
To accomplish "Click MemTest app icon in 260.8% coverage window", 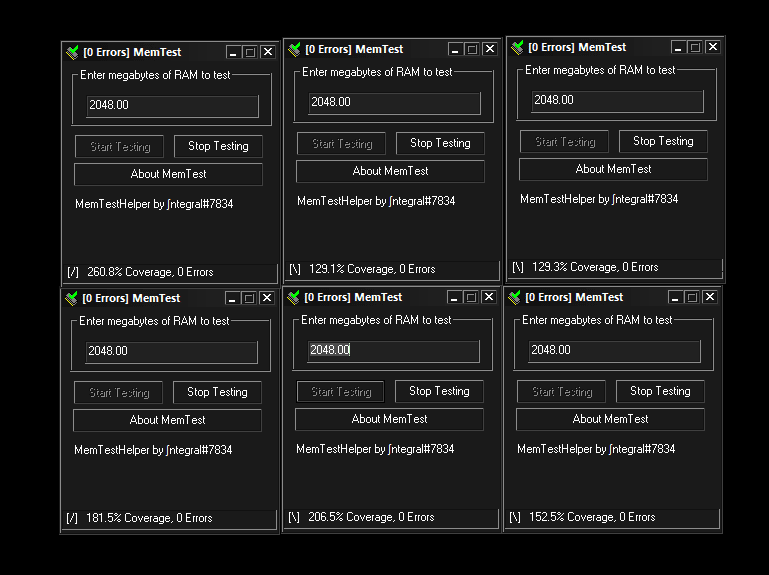I will 73,52.
